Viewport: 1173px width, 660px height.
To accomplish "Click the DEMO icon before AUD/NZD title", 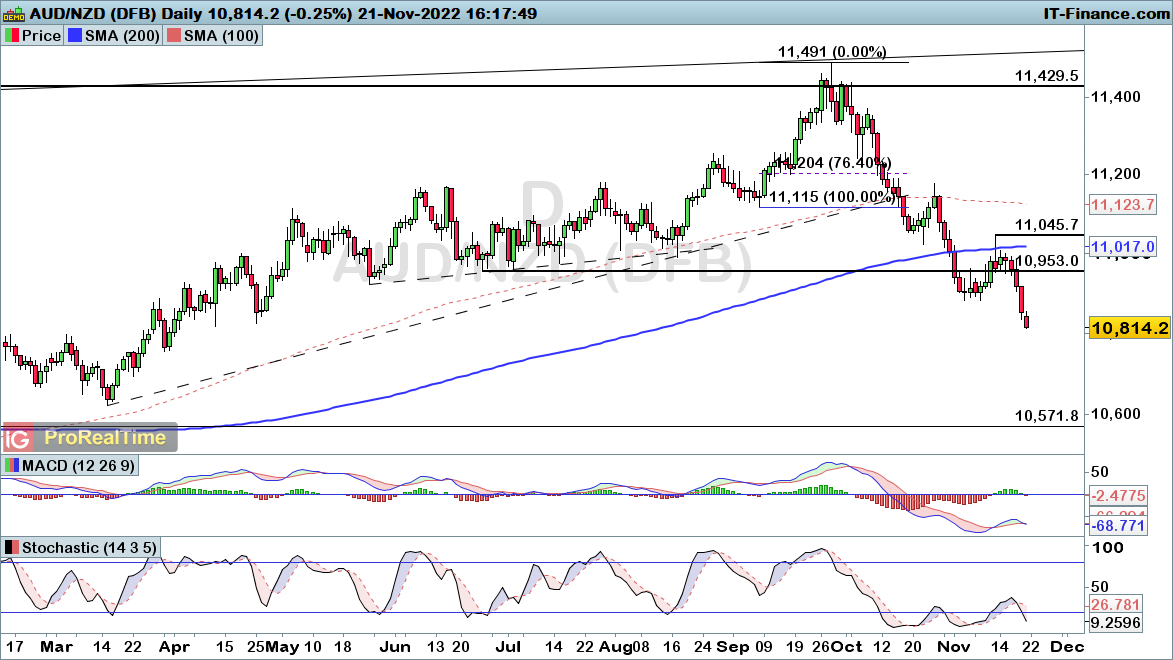I will tap(13, 13).
